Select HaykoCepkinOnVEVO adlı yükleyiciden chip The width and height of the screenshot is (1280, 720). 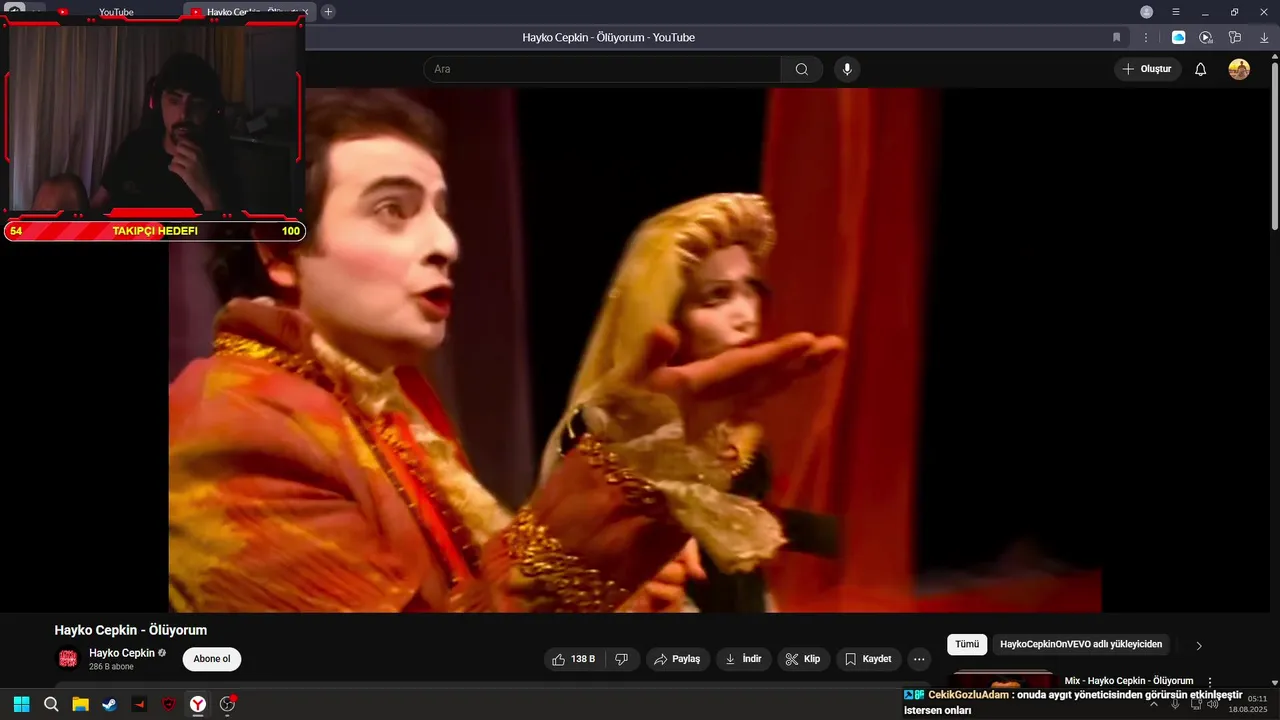(x=1081, y=645)
